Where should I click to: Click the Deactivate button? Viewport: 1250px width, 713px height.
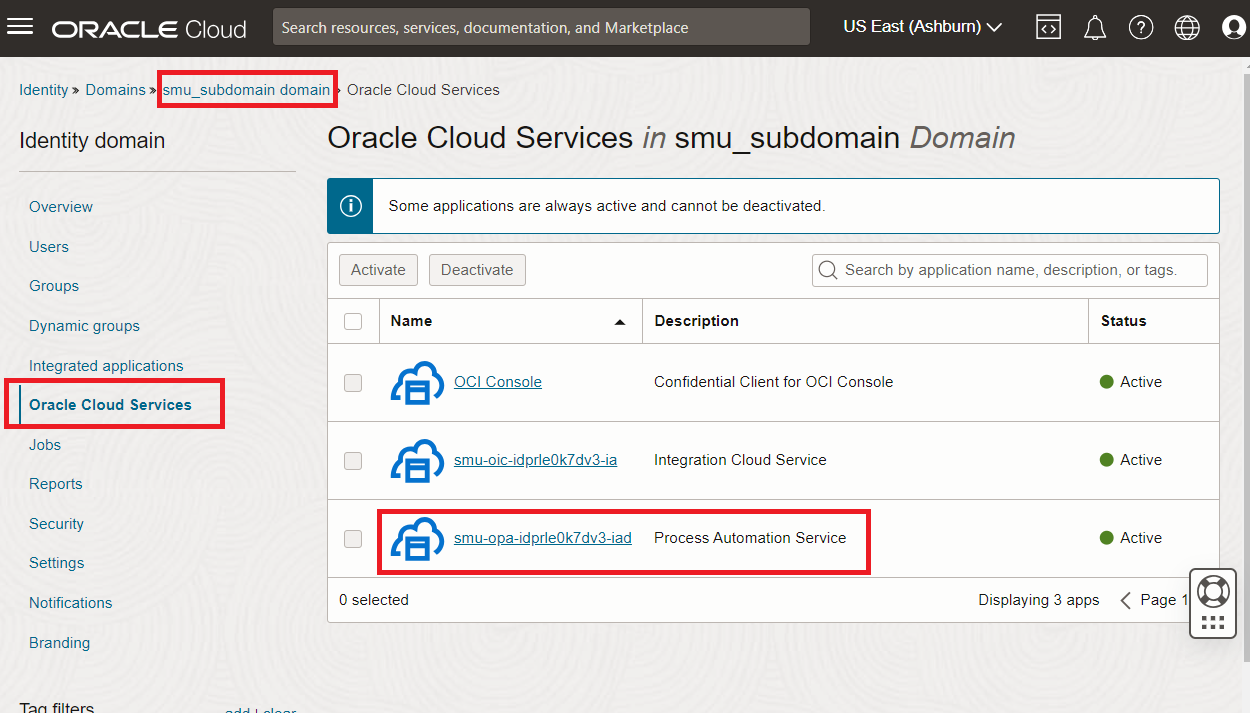(x=477, y=269)
